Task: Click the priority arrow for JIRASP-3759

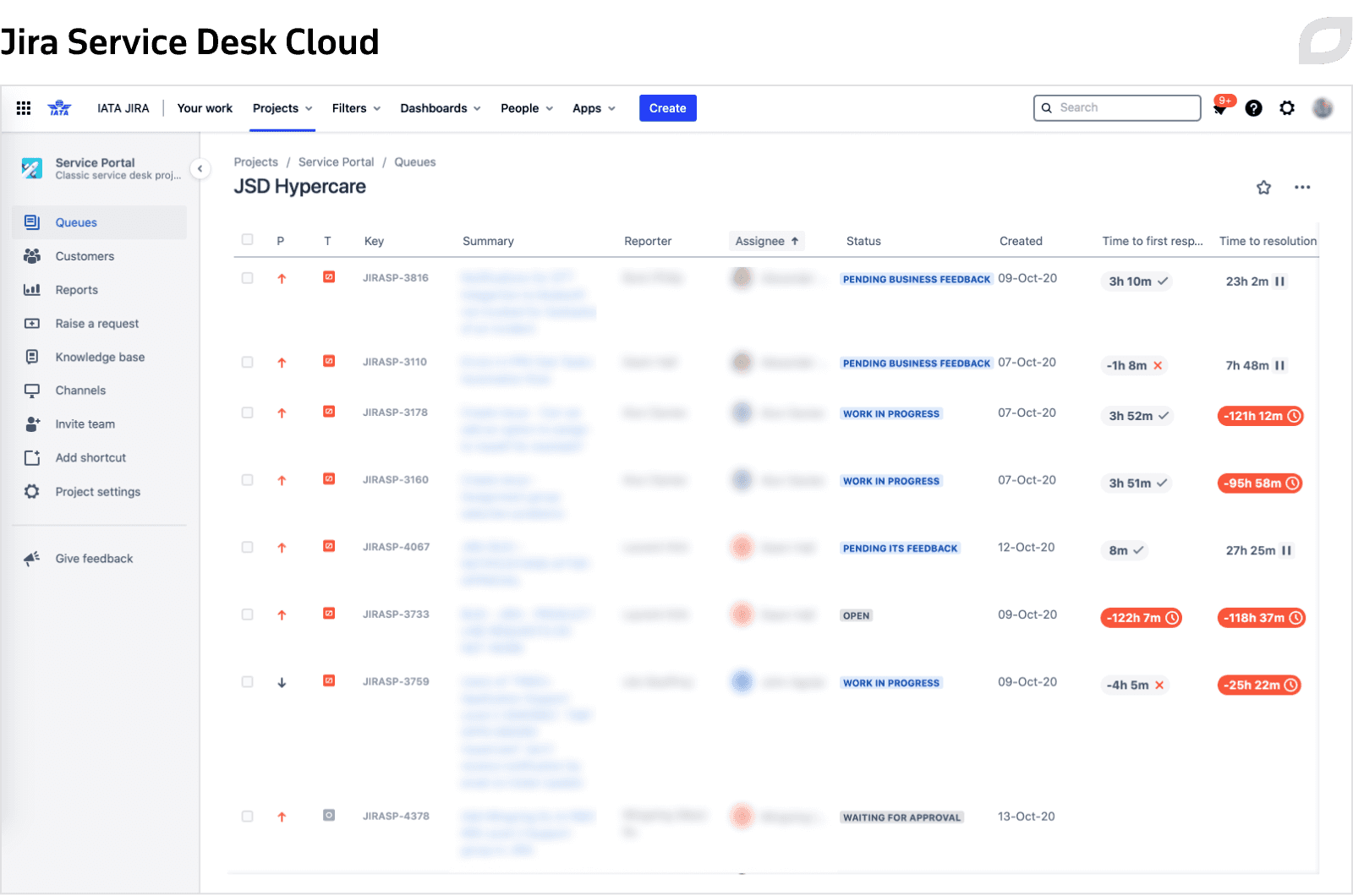Action: point(282,682)
